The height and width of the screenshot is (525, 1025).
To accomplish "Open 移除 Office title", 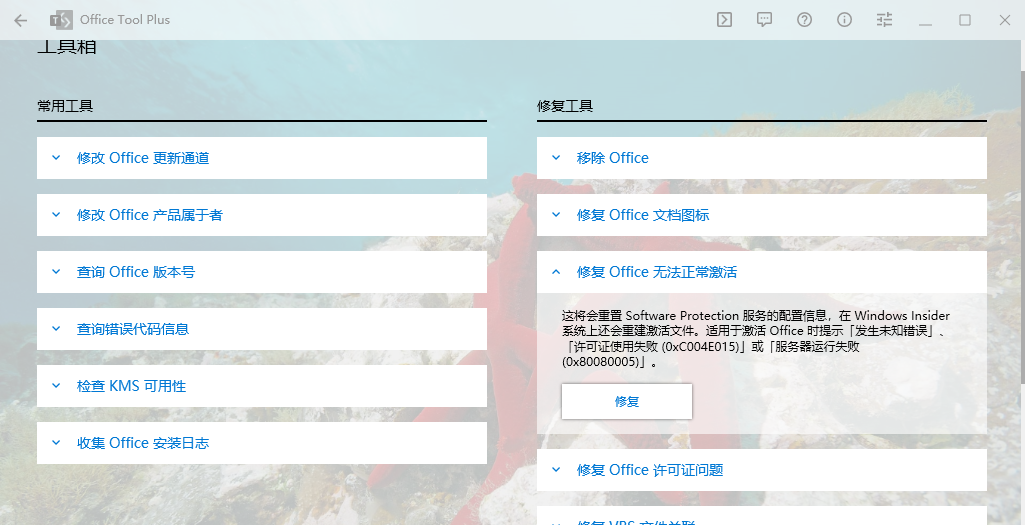I will tap(613, 158).
